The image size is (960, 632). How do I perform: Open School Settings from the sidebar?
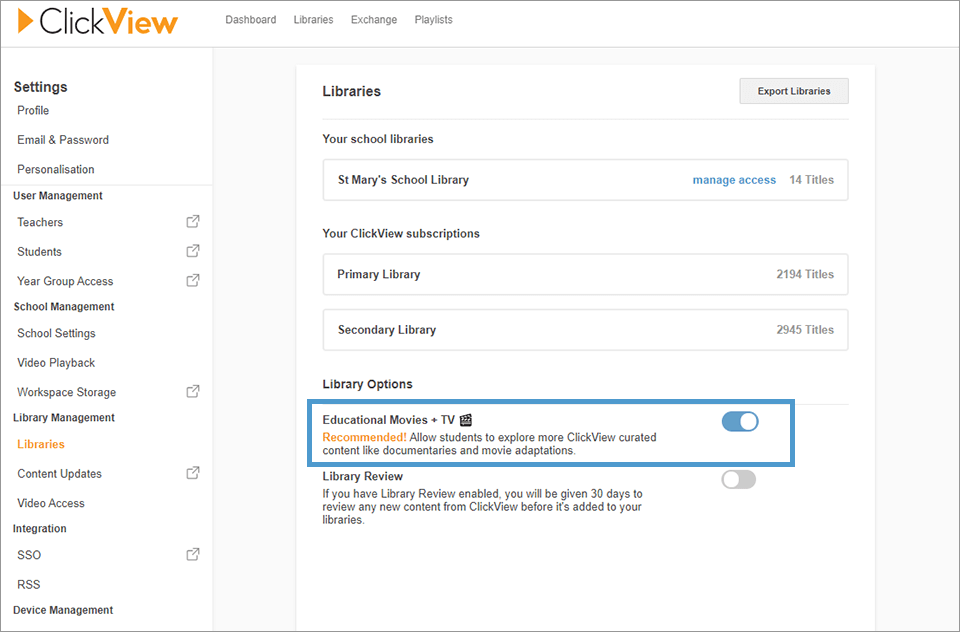click(55, 333)
